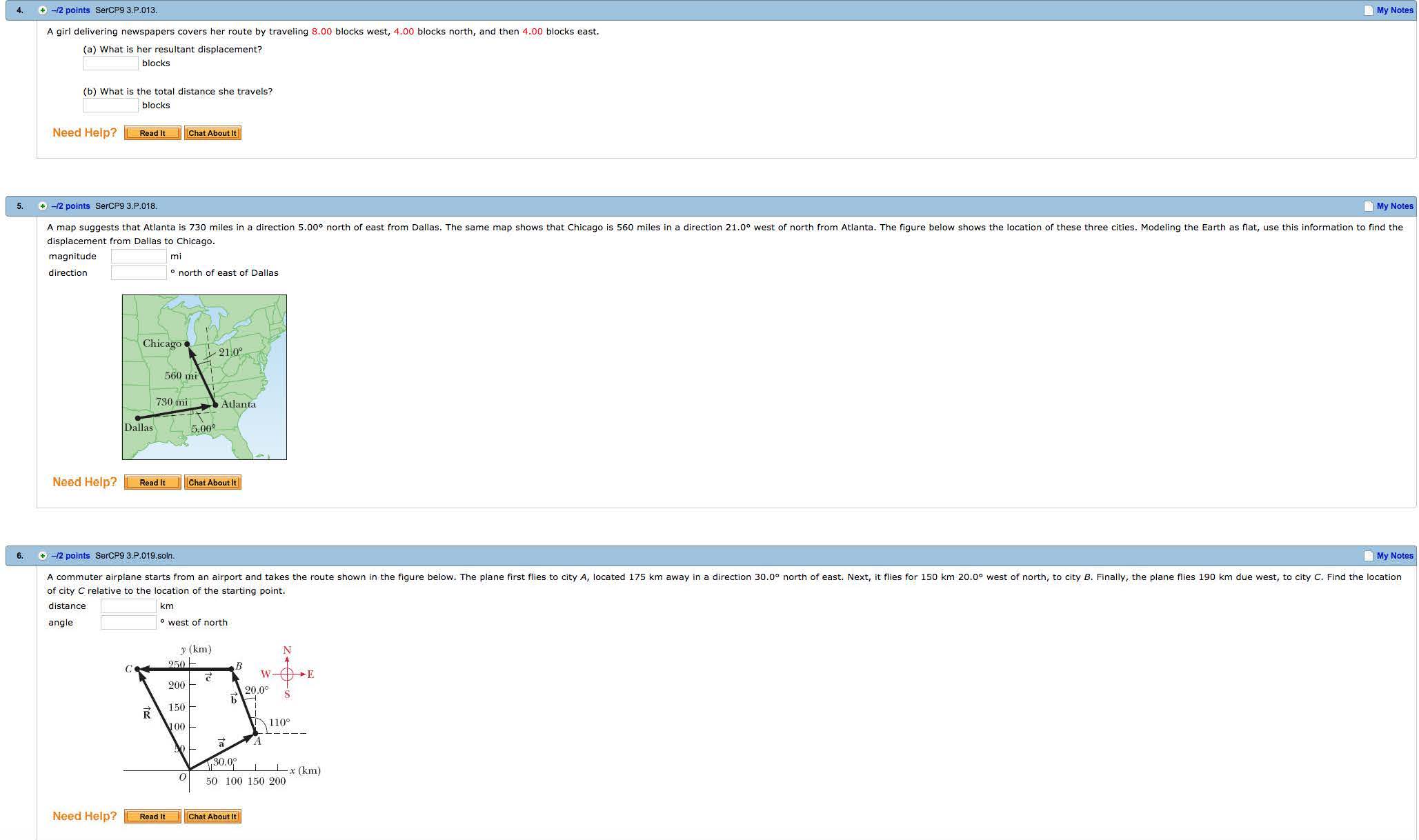Click distance input field in km
The image size is (1419, 840).
tap(128, 606)
